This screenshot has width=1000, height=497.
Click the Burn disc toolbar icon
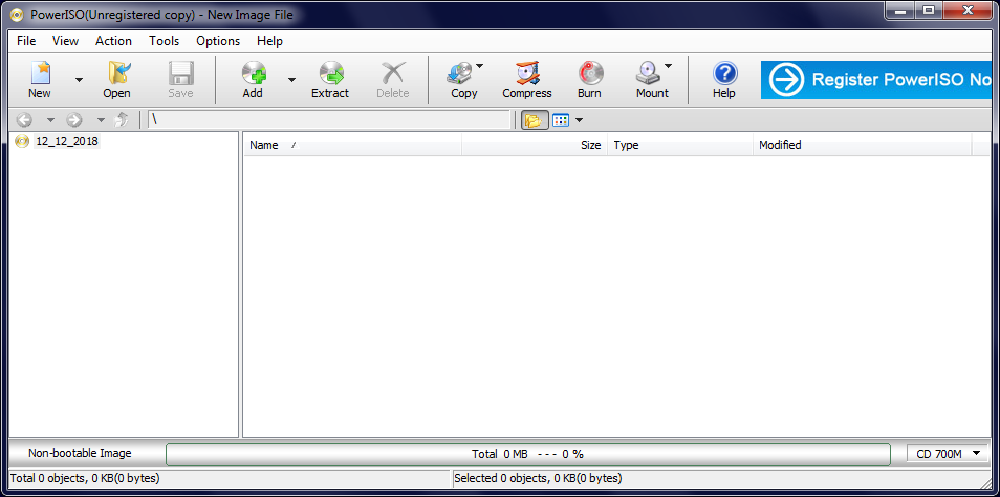591,73
